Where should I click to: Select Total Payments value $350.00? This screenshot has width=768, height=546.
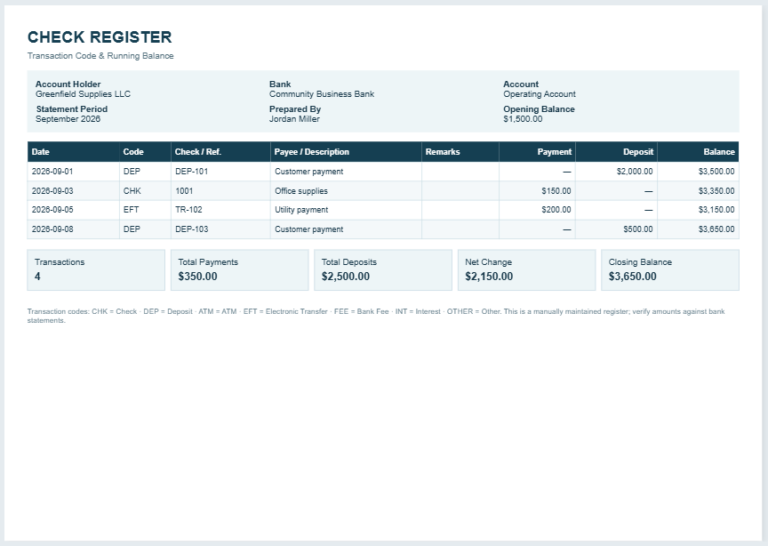click(197, 276)
